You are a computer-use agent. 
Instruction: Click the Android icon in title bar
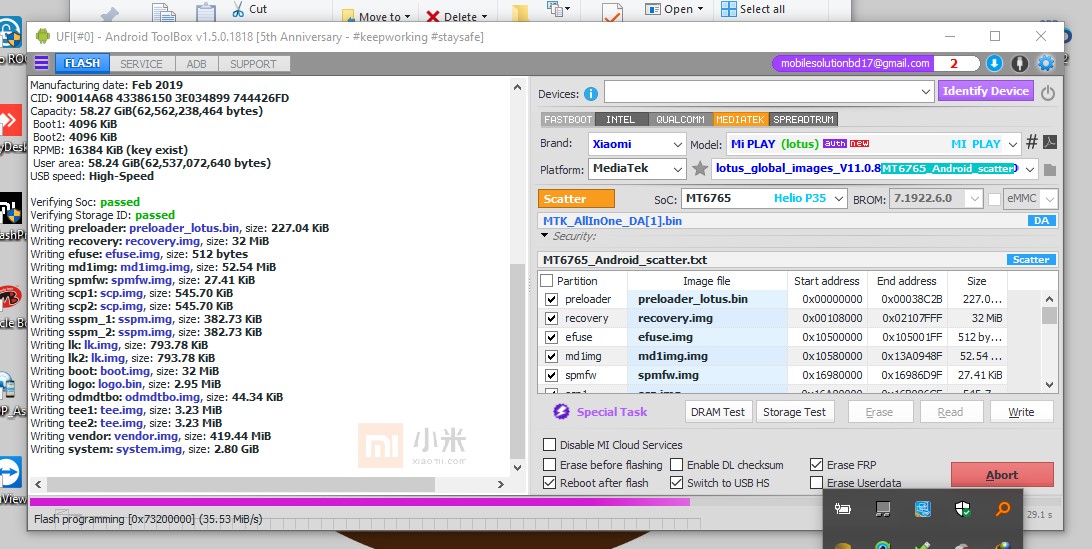point(43,36)
